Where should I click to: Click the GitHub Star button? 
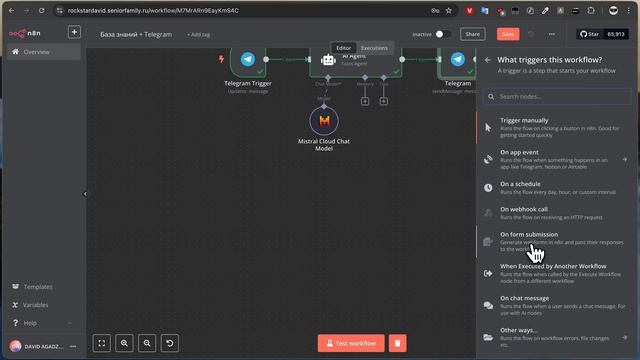(x=590, y=34)
